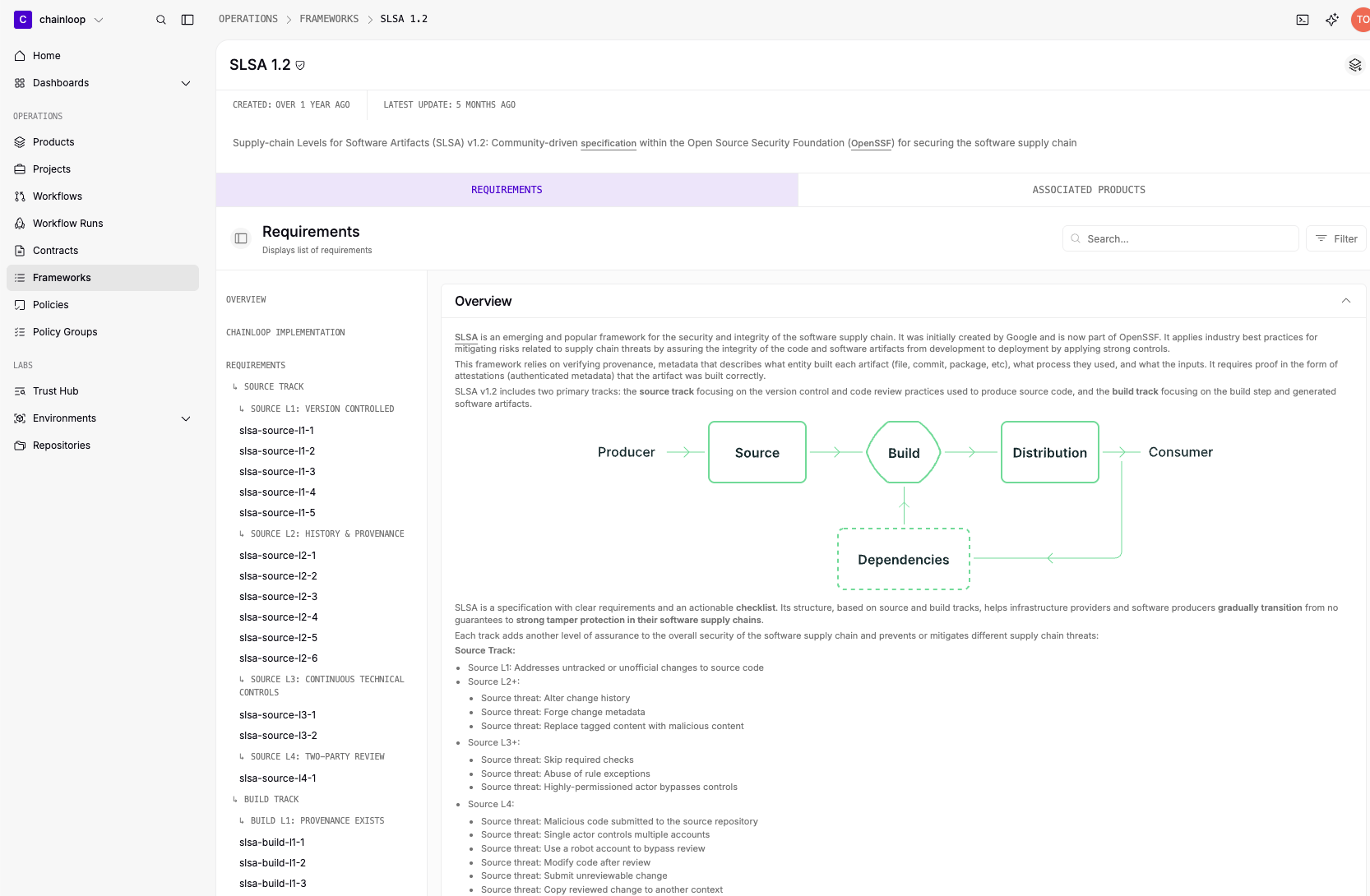Toggle requirements side panel icon
The image size is (1370, 896).
pyautogui.click(x=241, y=238)
